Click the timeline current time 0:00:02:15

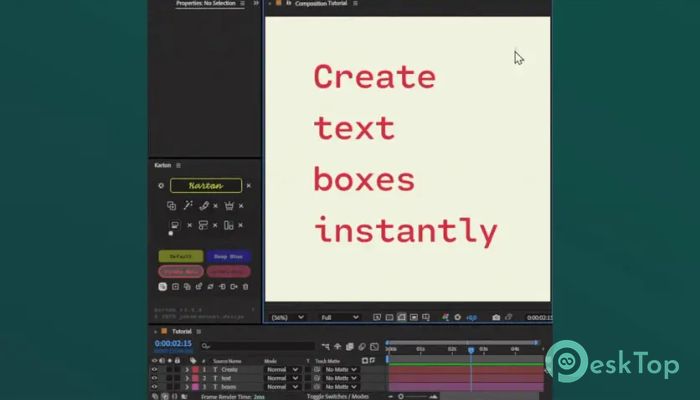point(173,343)
